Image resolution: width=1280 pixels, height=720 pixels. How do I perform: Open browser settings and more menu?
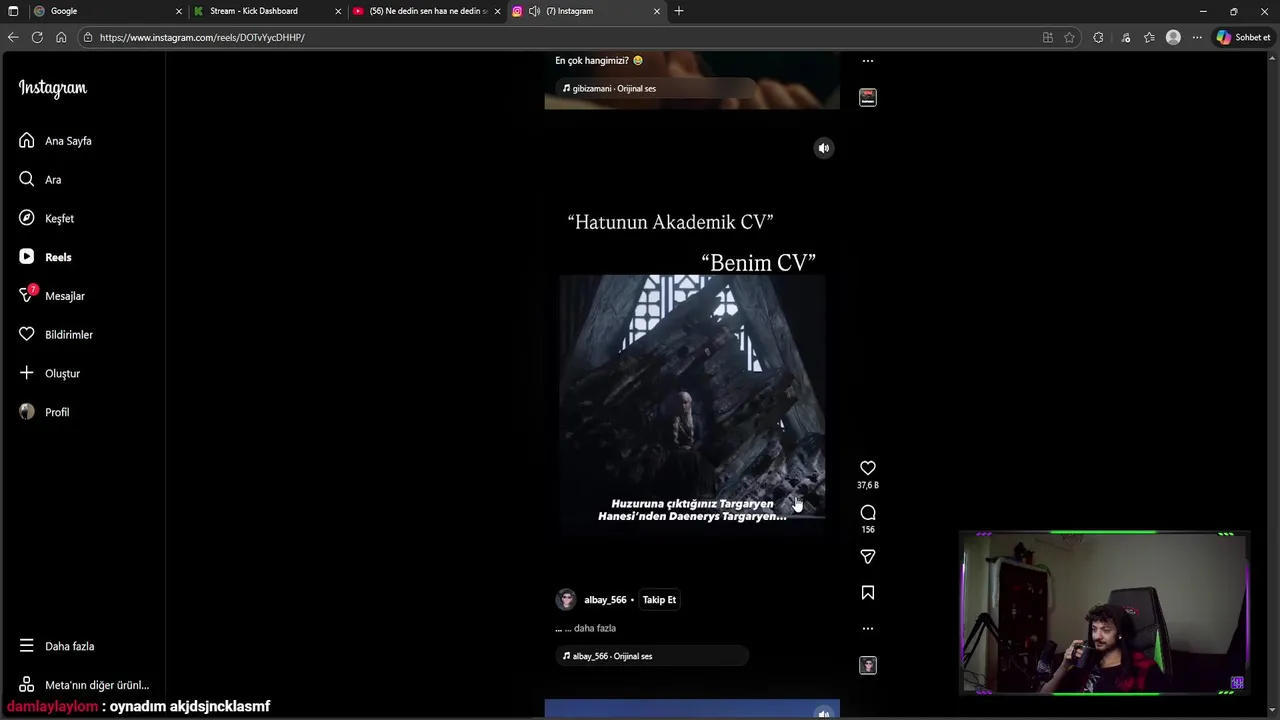click(1197, 37)
